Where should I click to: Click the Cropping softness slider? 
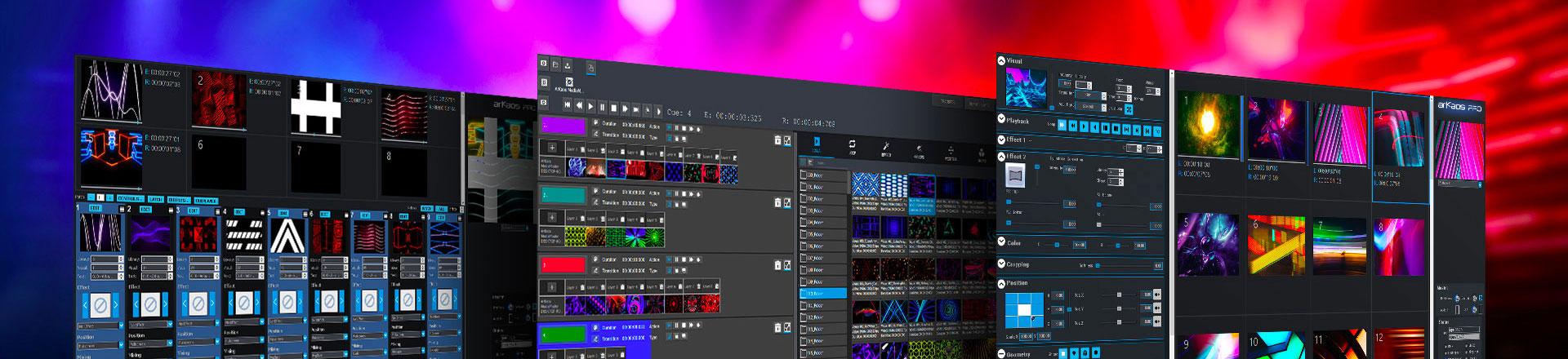1125,265
